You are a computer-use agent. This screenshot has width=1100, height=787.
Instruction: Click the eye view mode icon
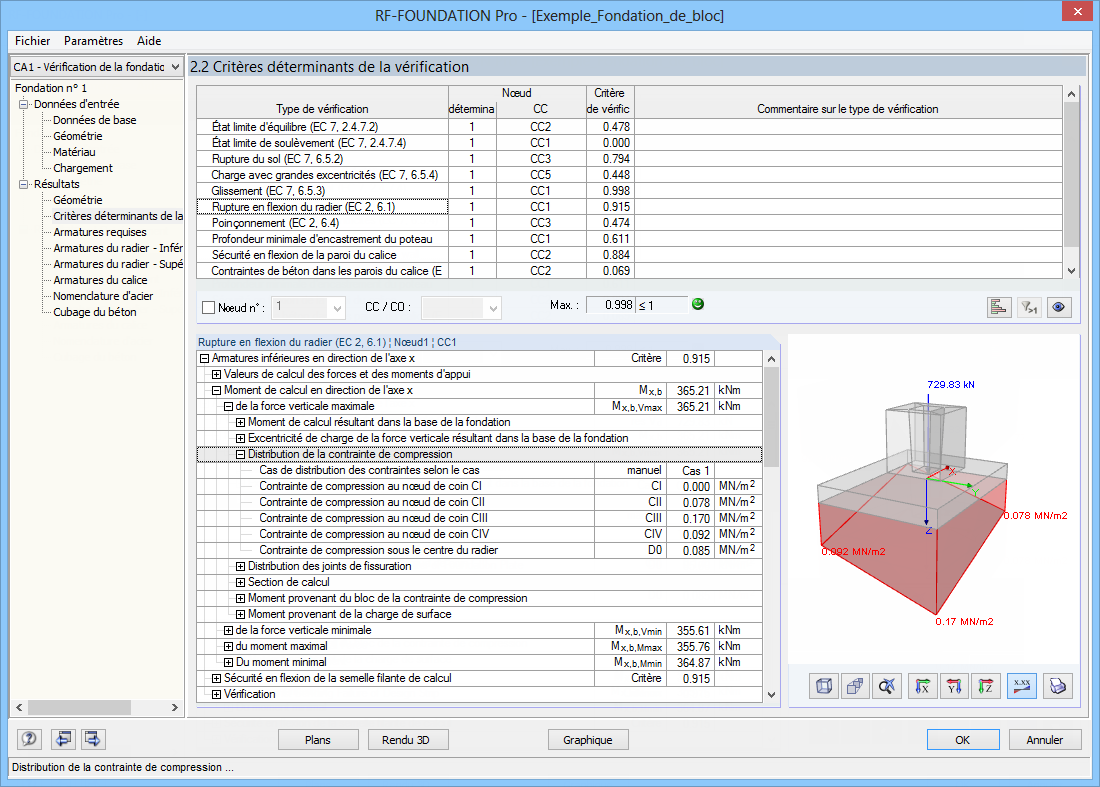point(1059,307)
